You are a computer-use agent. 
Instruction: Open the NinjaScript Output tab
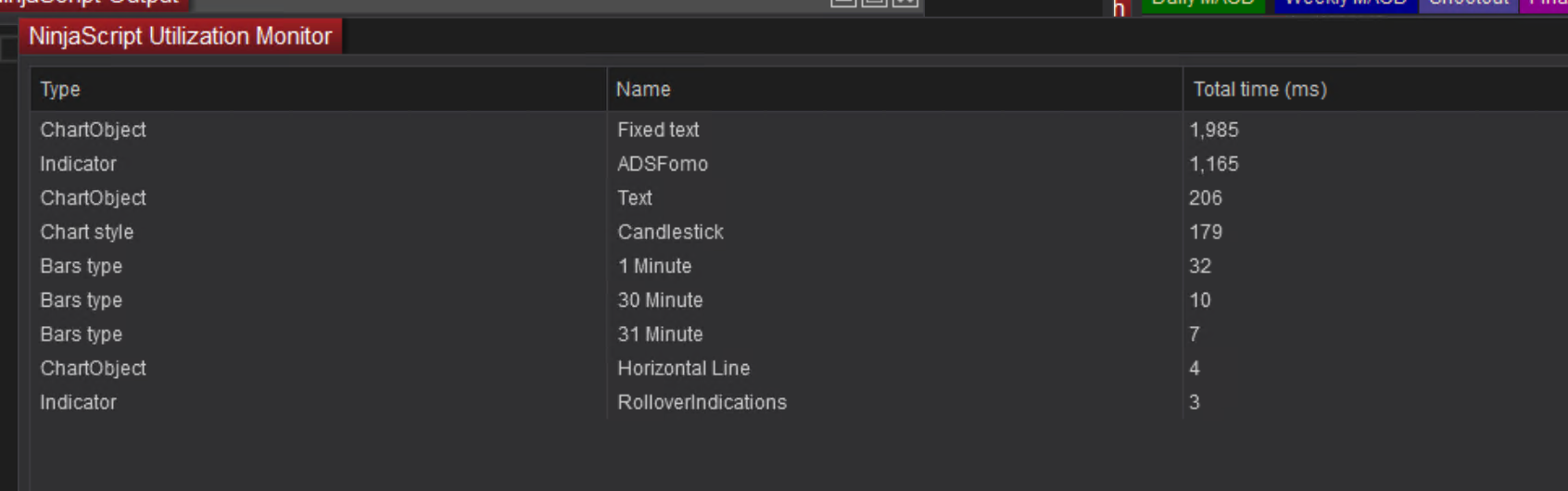point(93,3)
